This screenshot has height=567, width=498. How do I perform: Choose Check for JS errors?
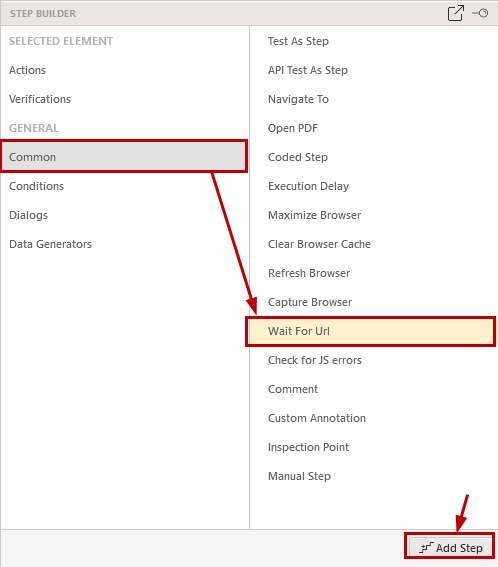[315, 360]
